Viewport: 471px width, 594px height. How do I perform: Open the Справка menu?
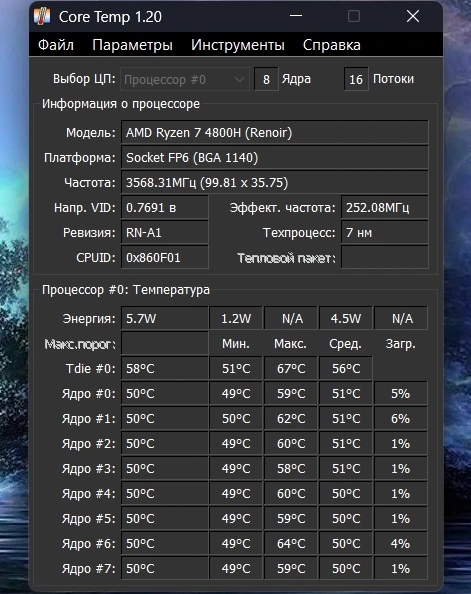coord(332,45)
